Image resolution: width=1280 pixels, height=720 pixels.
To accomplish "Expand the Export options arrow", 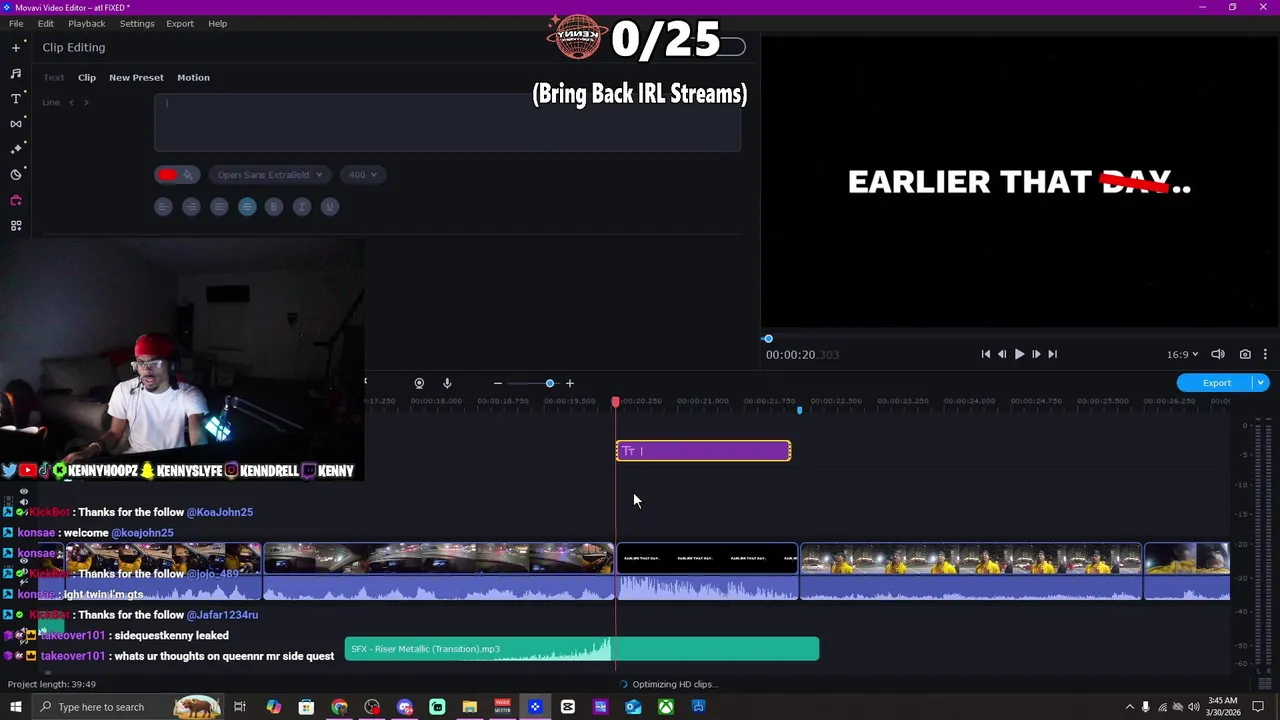I will click(1261, 383).
